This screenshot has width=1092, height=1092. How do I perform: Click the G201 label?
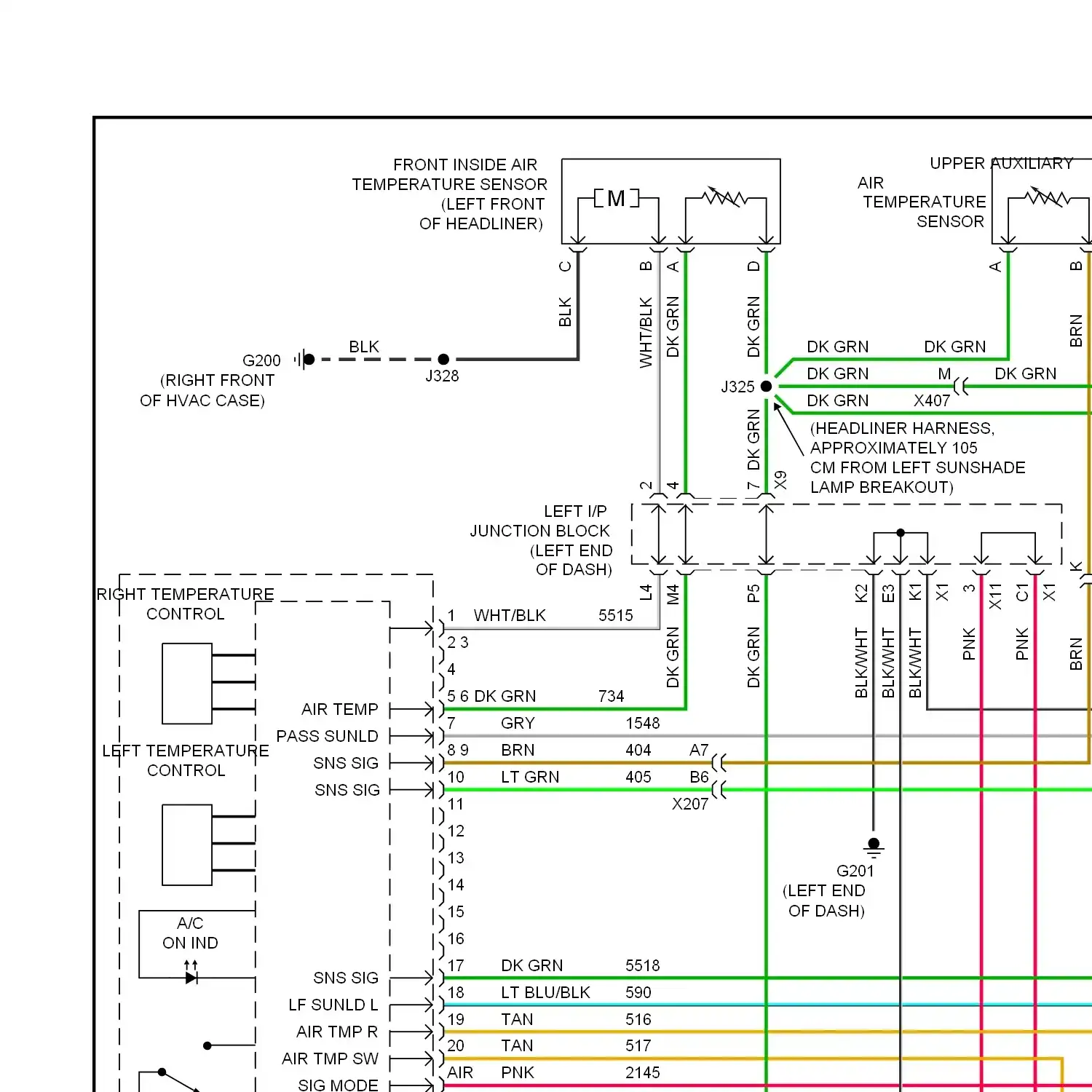(855, 871)
